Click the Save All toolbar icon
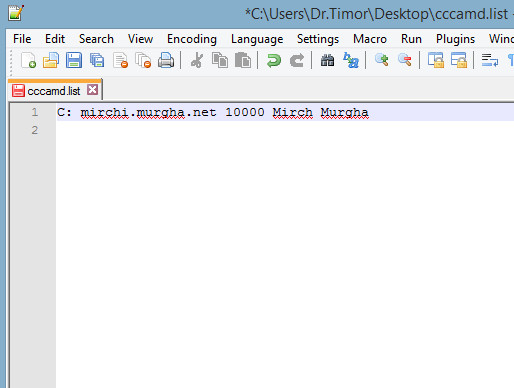 pyautogui.click(x=97, y=61)
